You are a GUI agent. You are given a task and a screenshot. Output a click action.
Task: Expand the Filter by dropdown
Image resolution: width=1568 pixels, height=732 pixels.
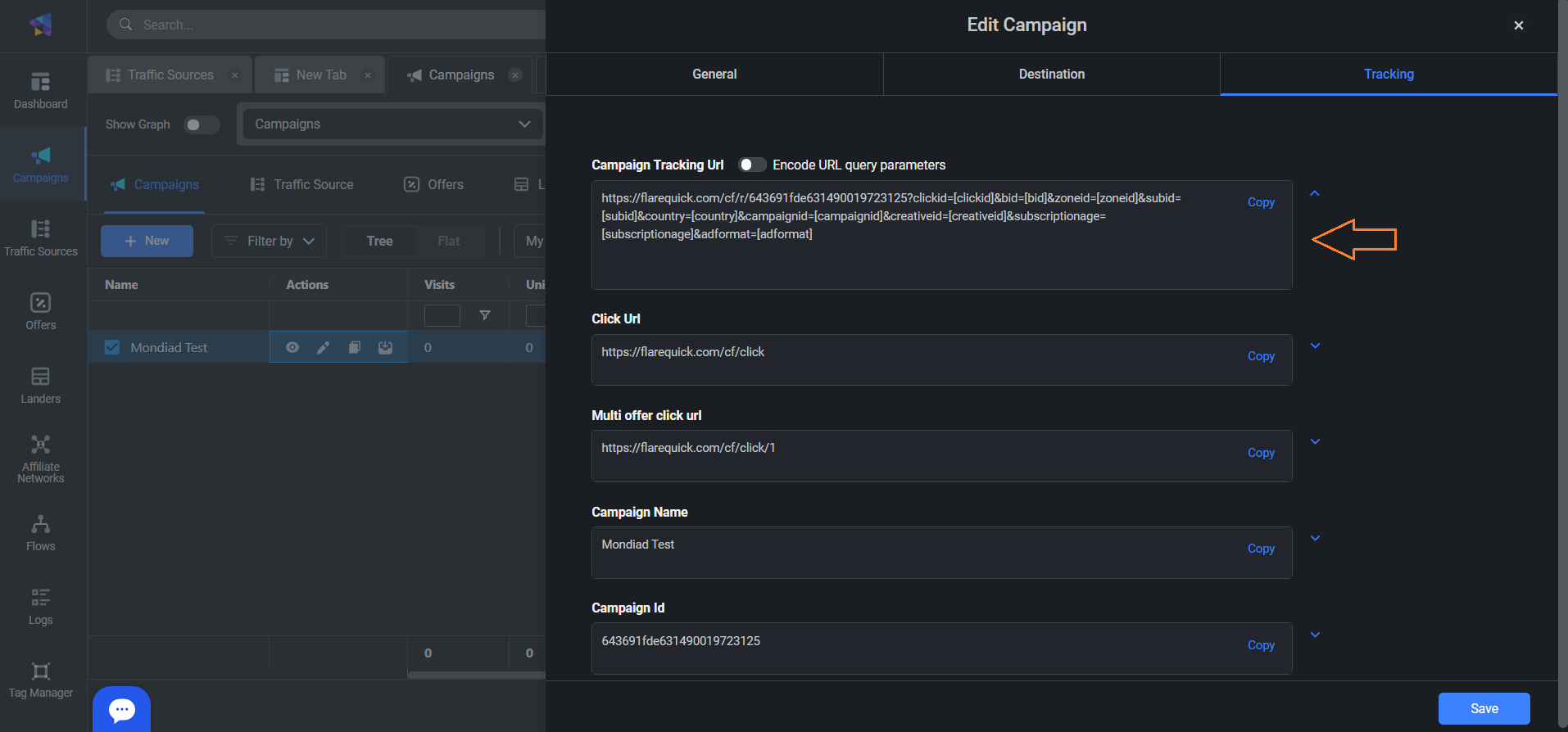pyautogui.click(x=269, y=242)
